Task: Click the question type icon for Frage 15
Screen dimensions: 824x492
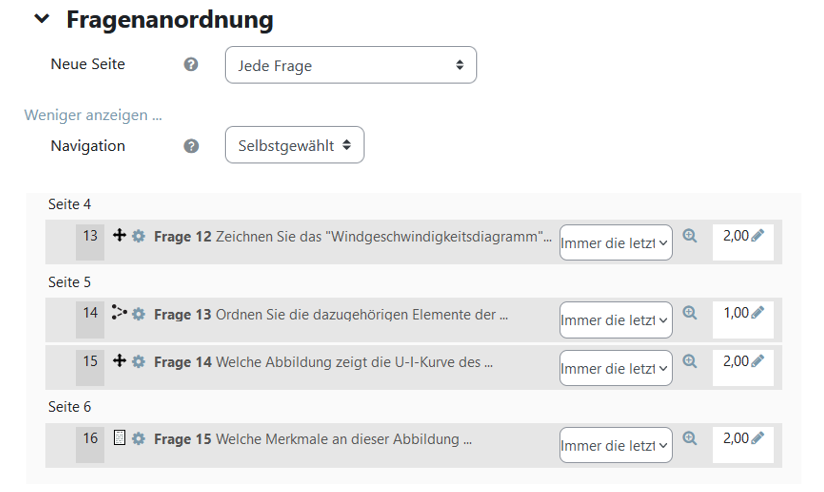Action: click(119, 437)
